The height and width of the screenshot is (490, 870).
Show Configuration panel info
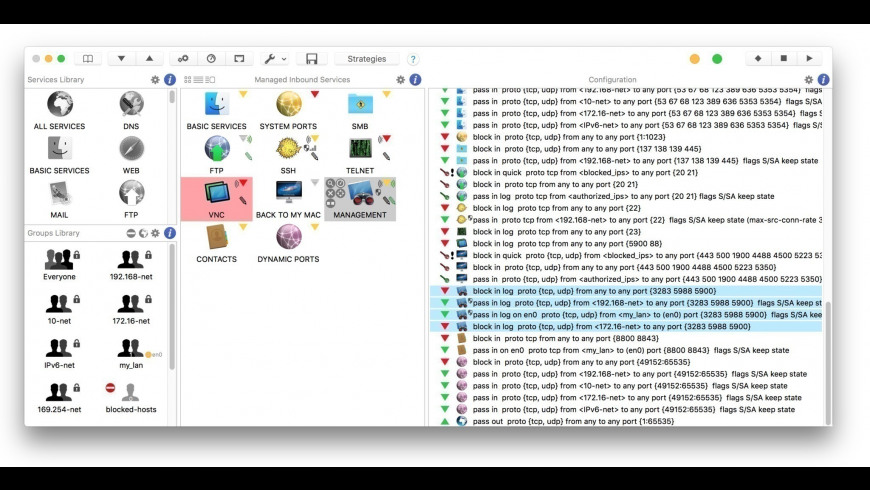pyautogui.click(x=823, y=80)
